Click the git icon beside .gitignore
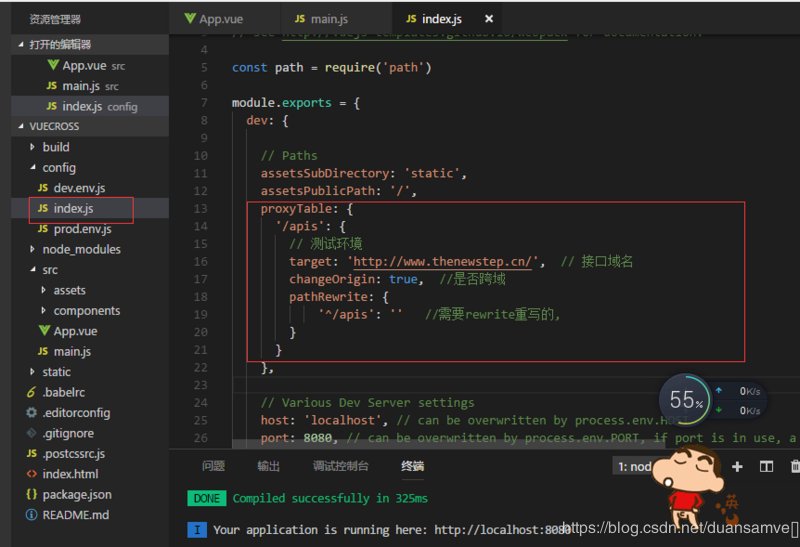Screen dimensions: 800x547 point(32,433)
